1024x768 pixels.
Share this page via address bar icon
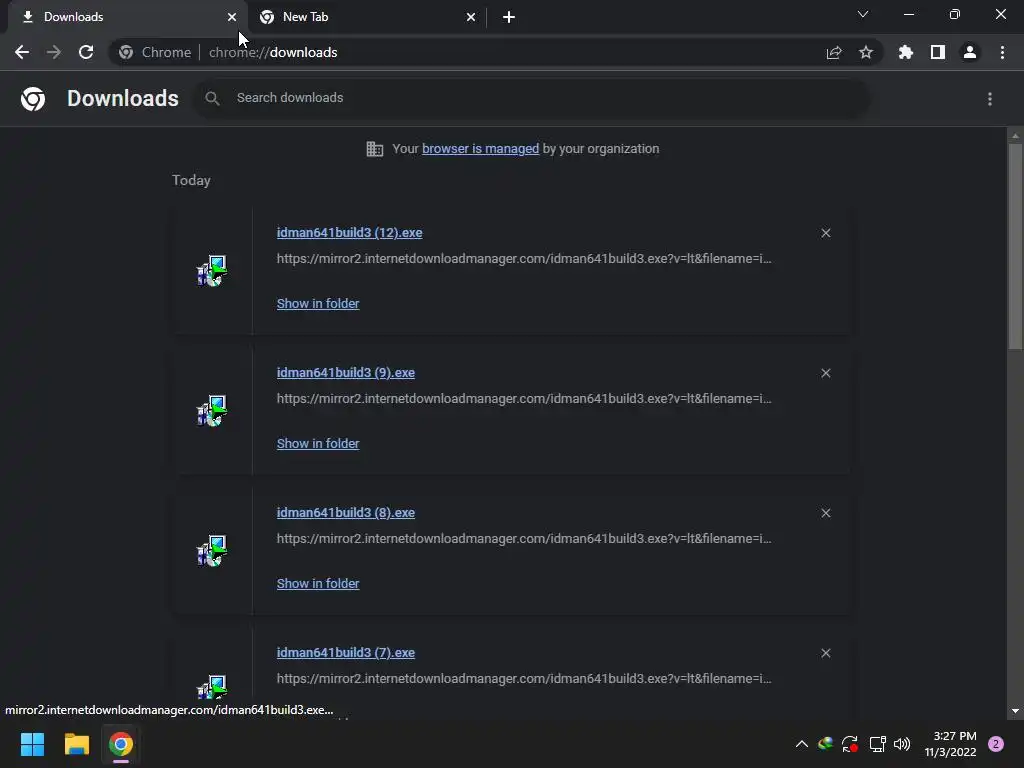click(834, 52)
